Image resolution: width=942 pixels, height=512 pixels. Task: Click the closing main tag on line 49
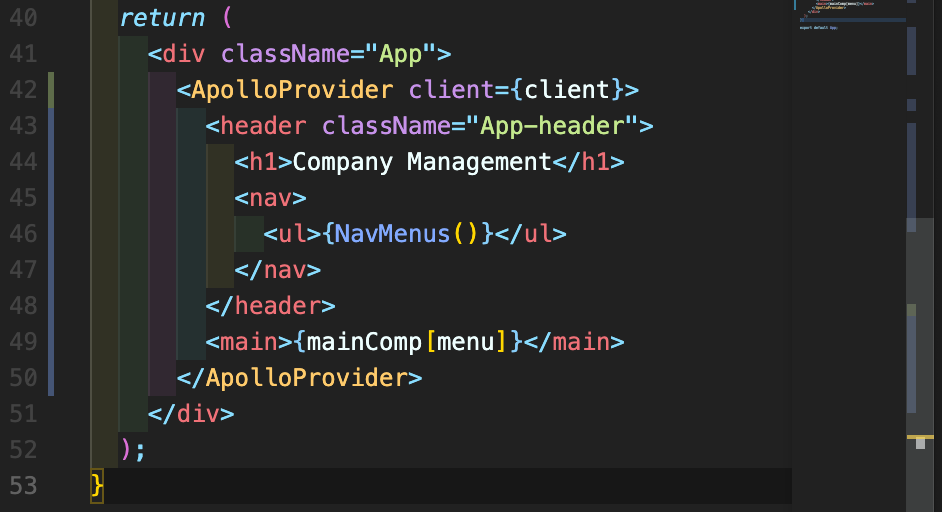pos(574,342)
